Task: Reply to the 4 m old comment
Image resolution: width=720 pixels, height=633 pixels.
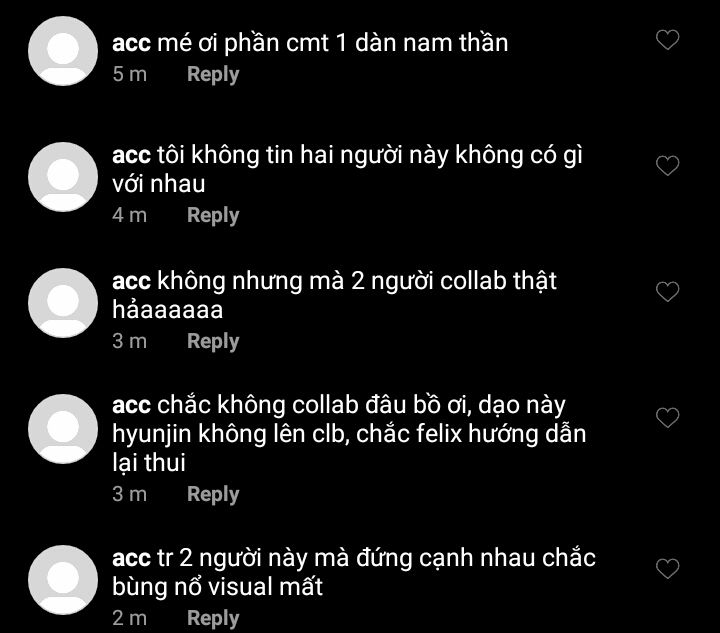Action: (x=213, y=216)
